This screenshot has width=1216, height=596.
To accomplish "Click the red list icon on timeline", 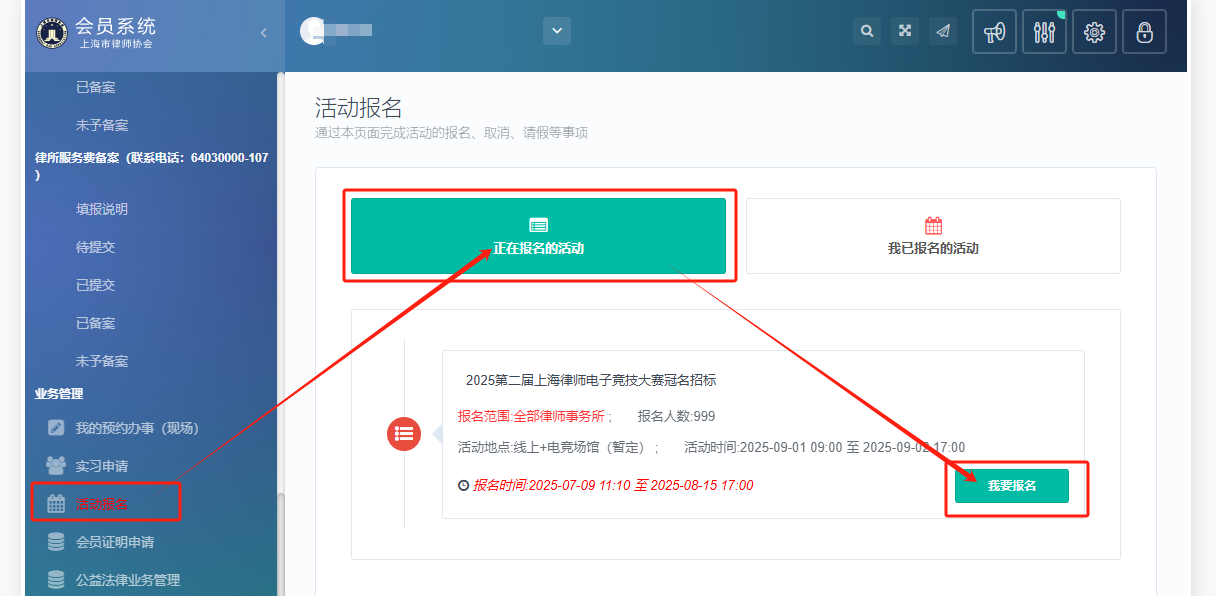I will [404, 433].
